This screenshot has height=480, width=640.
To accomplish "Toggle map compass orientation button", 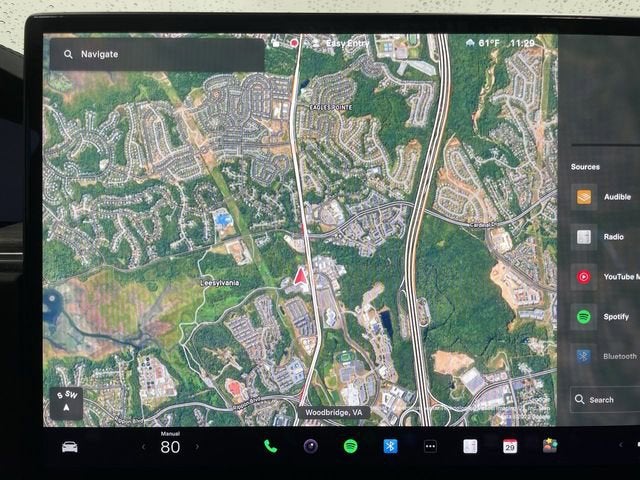I will click(x=66, y=403).
